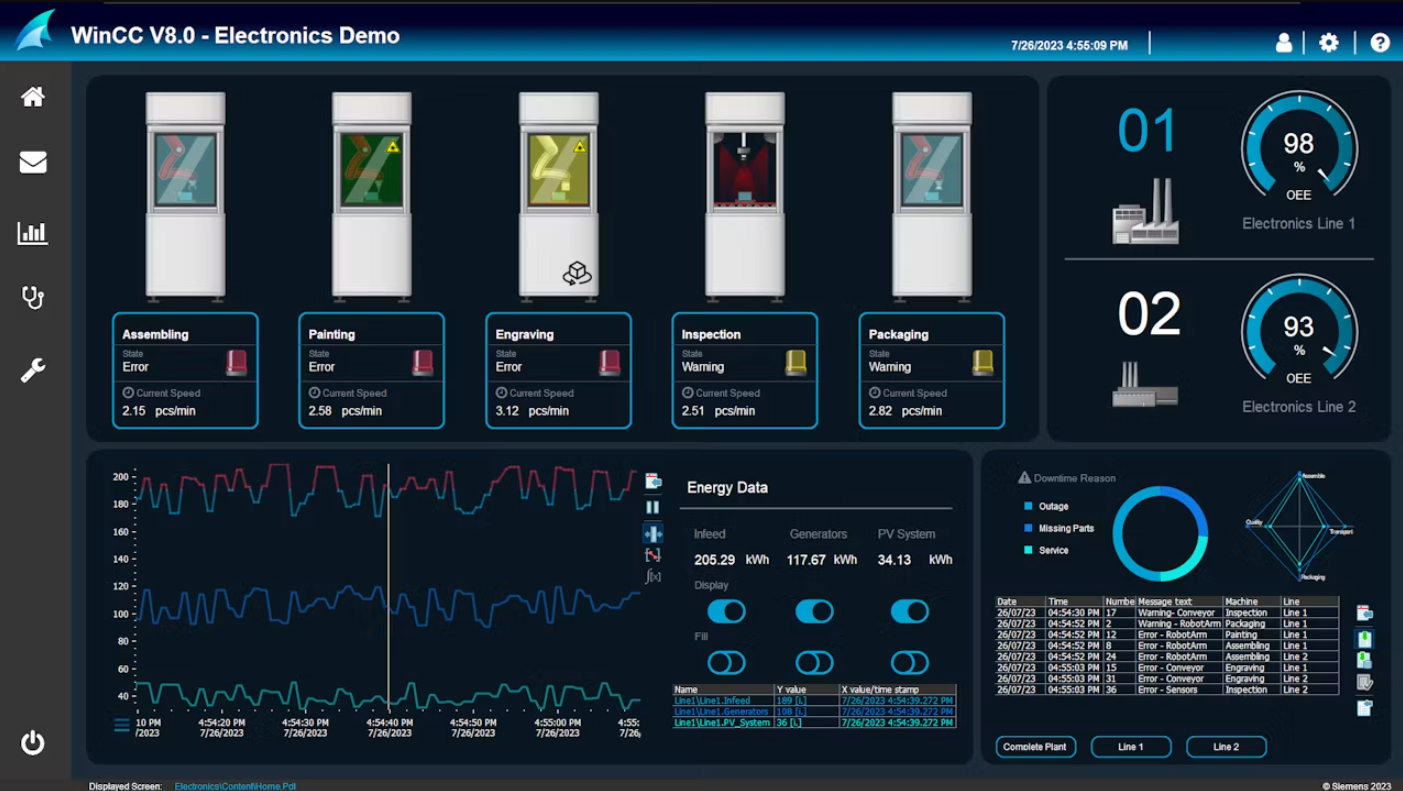Viewport: 1403px width, 791px height.
Task: Open the bar chart trends icon in sidebar
Action: 33,233
